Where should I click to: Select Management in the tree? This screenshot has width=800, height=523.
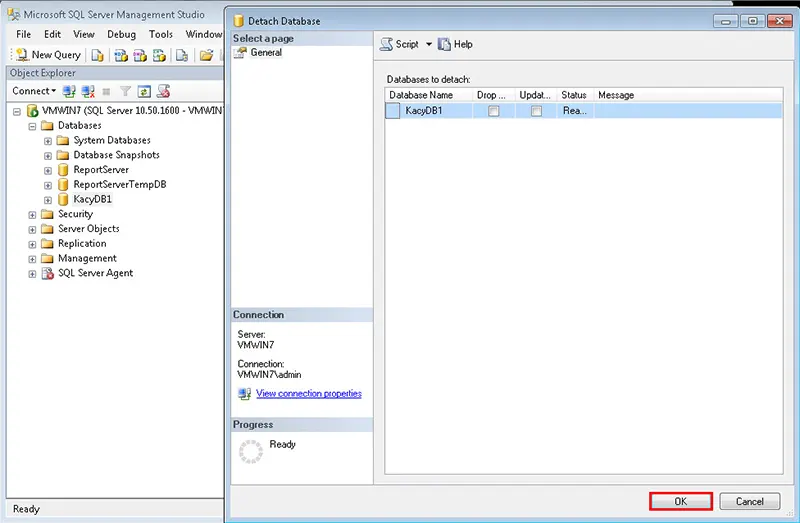pos(87,259)
